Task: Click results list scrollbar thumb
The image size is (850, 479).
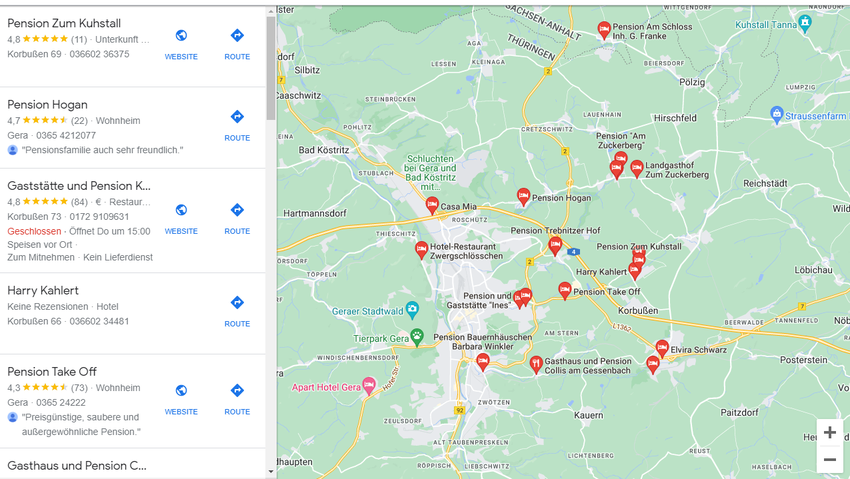Action: 271,68
